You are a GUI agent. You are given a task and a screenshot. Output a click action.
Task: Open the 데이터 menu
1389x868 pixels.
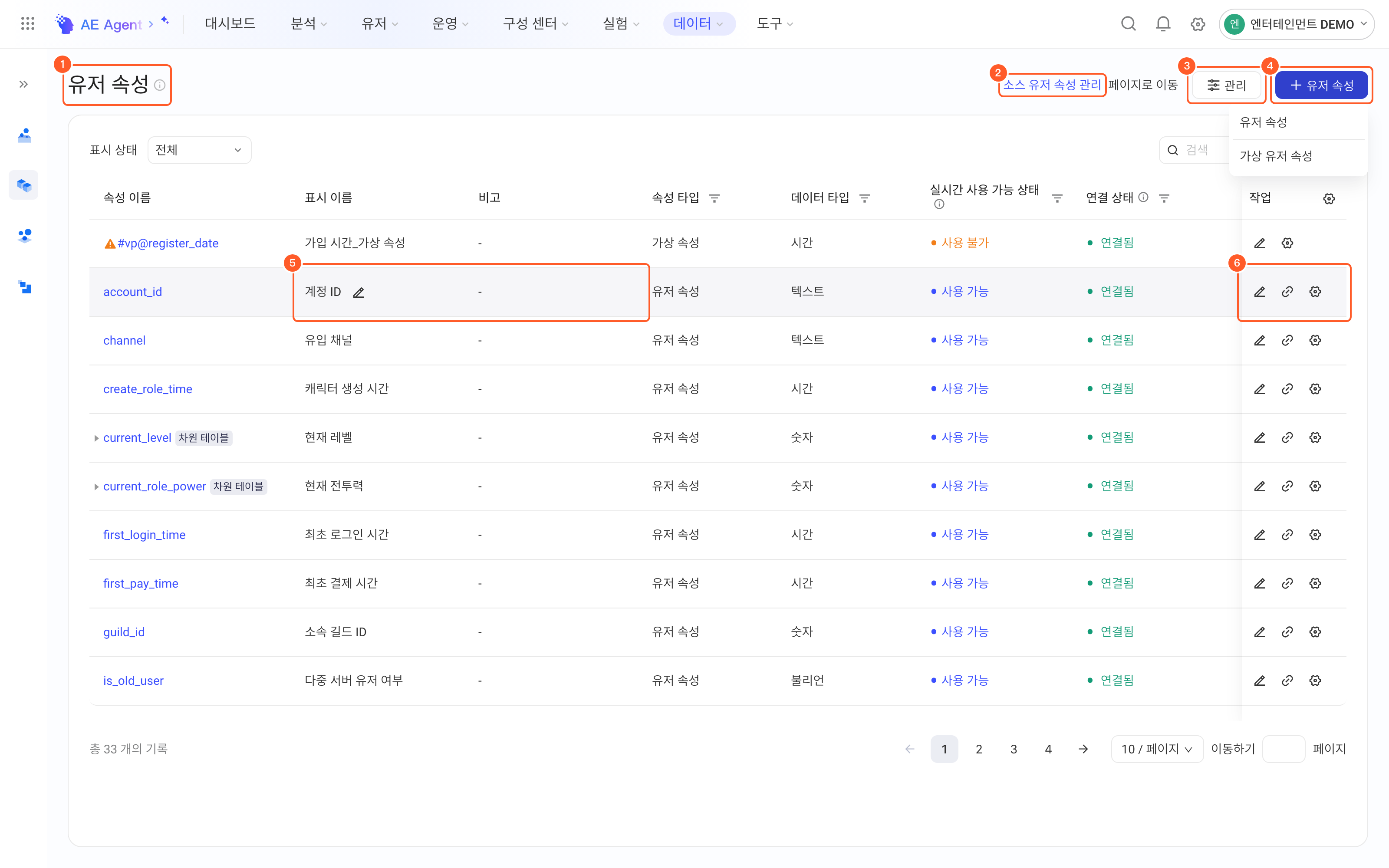pos(698,23)
